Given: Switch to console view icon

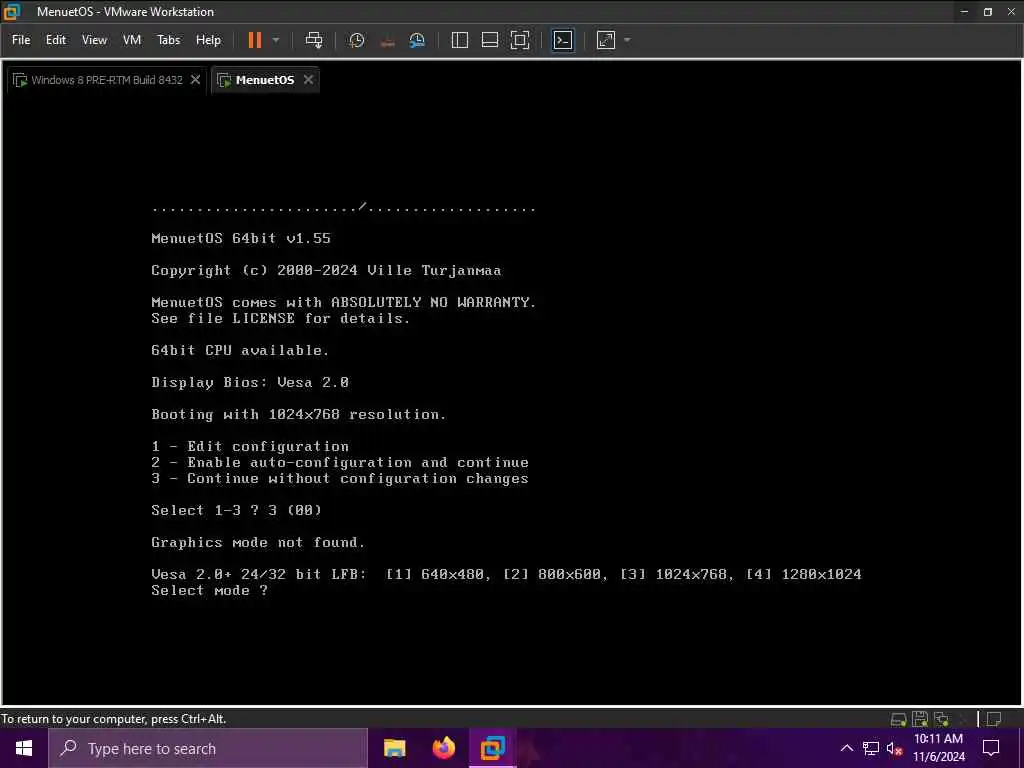Looking at the screenshot, I should (563, 40).
